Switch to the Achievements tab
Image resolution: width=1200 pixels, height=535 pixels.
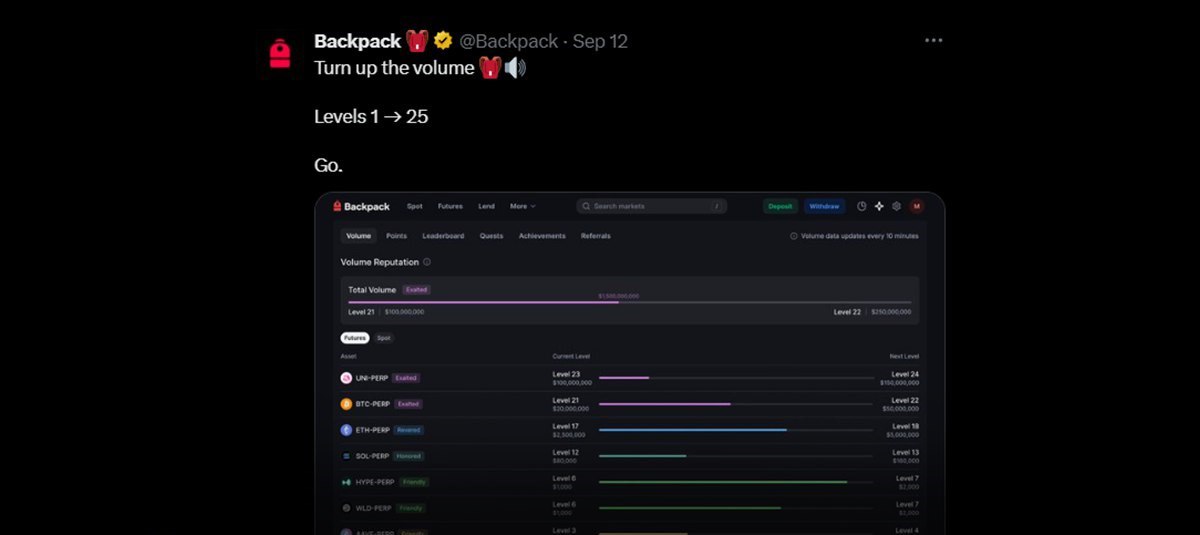(542, 236)
